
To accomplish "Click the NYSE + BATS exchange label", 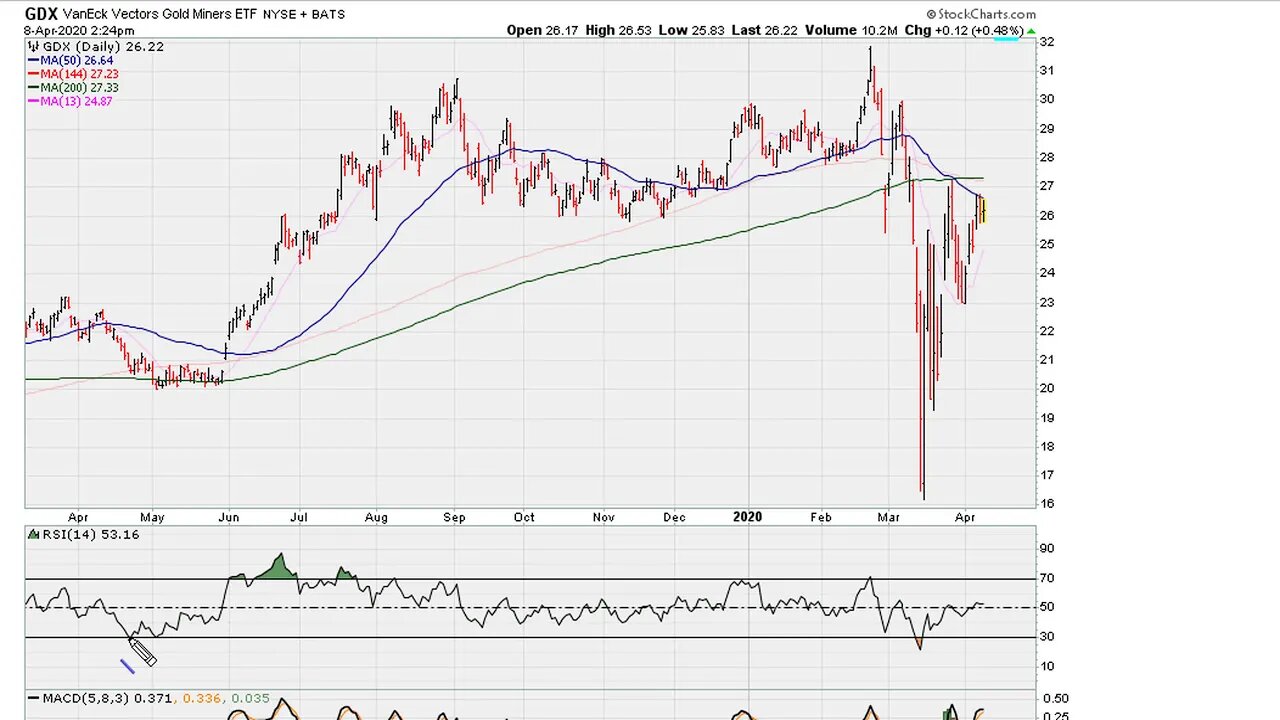I will (304, 15).
